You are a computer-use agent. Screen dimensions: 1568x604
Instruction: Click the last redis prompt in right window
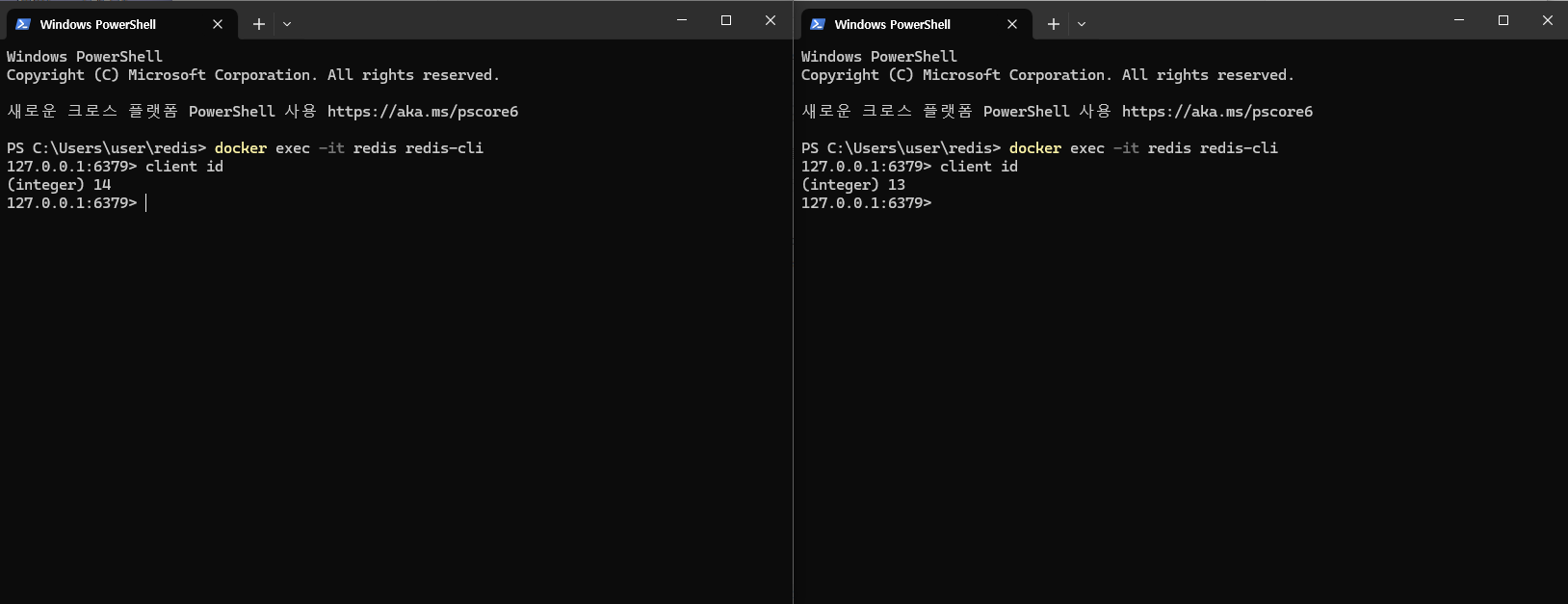(867, 203)
